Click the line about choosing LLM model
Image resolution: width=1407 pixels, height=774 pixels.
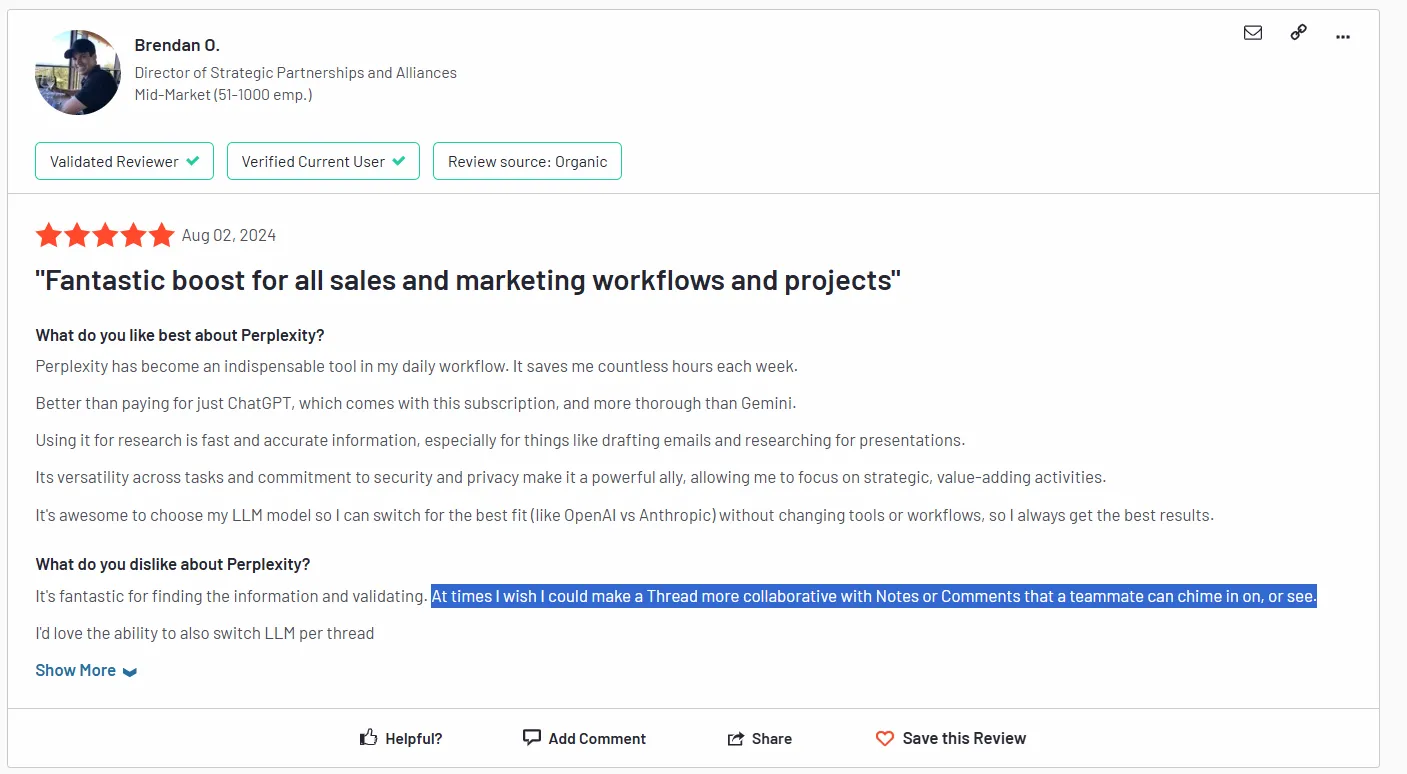pyautogui.click(x=625, y=516)
